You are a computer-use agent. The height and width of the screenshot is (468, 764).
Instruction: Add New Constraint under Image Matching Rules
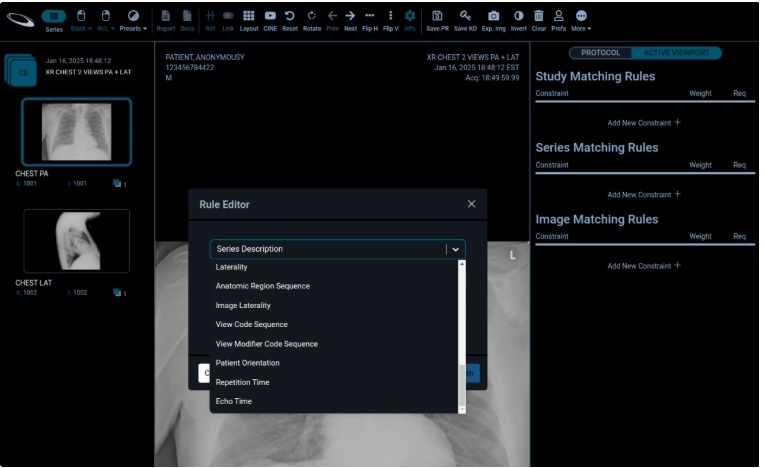point(644,266)
